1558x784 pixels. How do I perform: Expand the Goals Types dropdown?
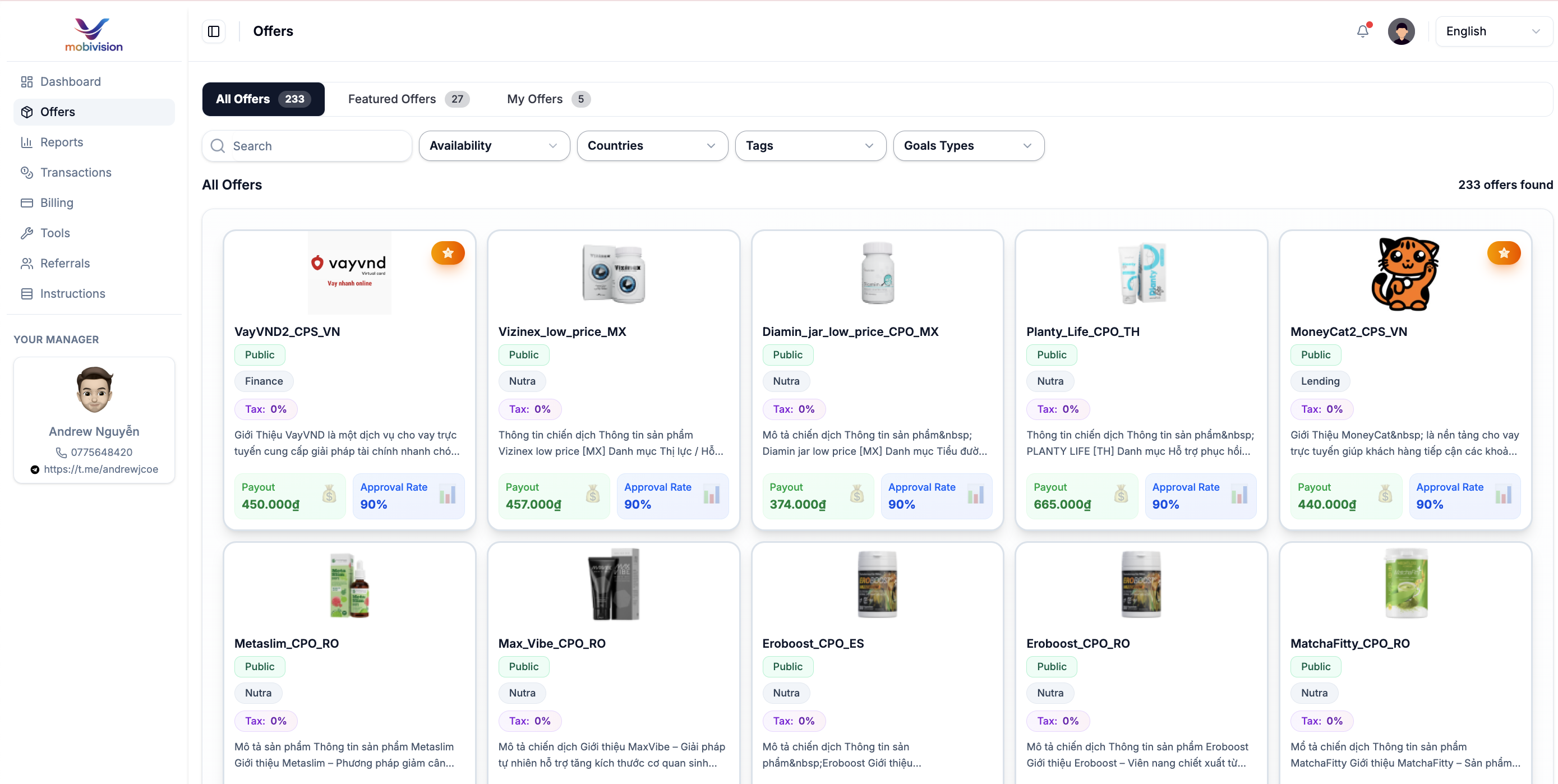point(967,146)
